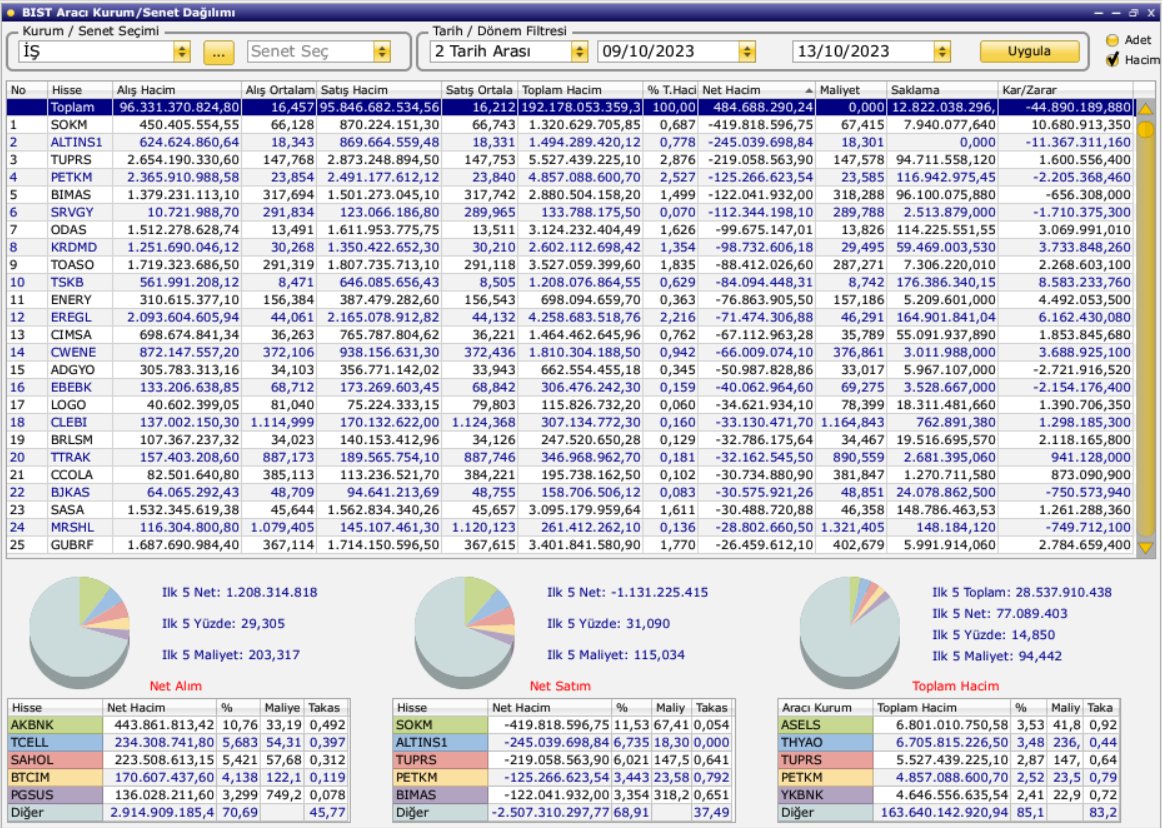1162x828 pixels.
Task: Open the 09/10/2023 start date picker
Action: (747, 52)
